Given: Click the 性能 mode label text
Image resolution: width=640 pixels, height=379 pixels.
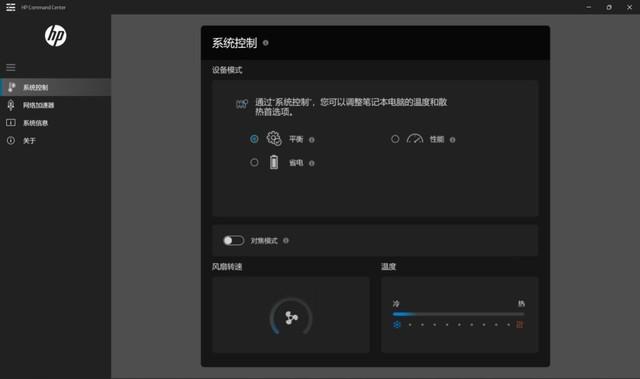Looking at the screenshot, I should pos(437,140).
